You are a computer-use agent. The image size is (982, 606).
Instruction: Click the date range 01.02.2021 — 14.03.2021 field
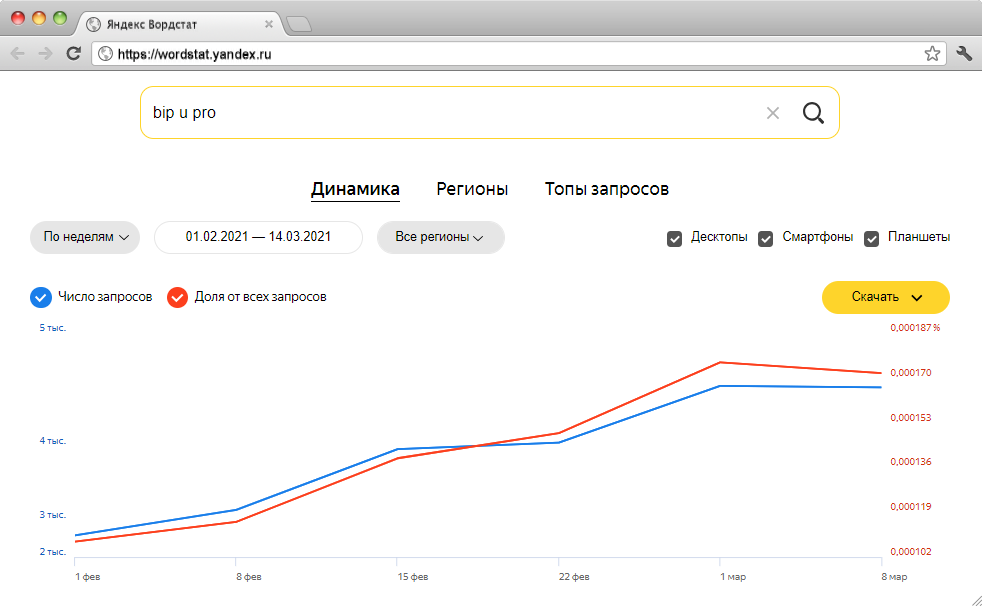[x=258, y=238]
